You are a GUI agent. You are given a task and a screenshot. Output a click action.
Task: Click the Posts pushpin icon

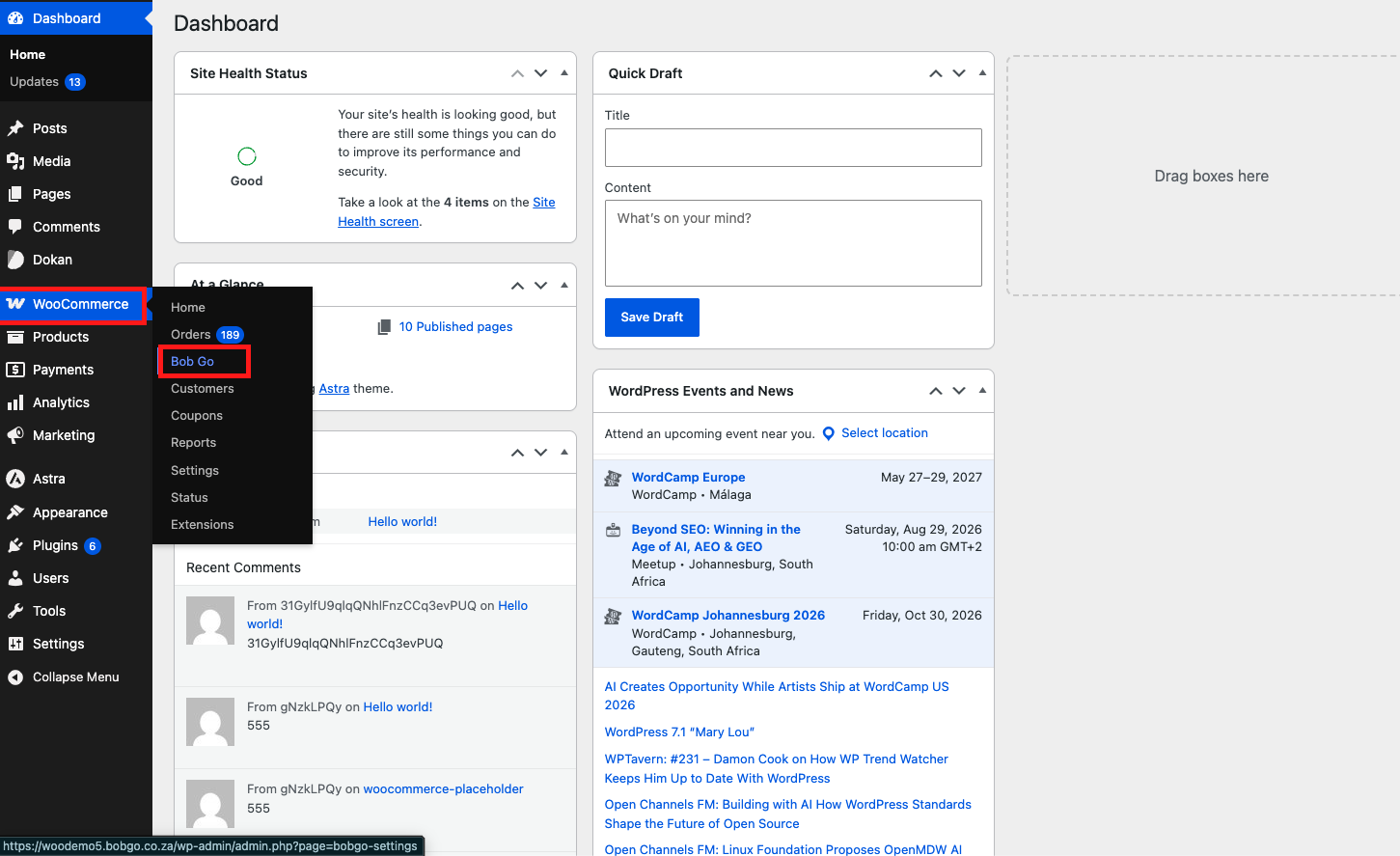[15, 128]
